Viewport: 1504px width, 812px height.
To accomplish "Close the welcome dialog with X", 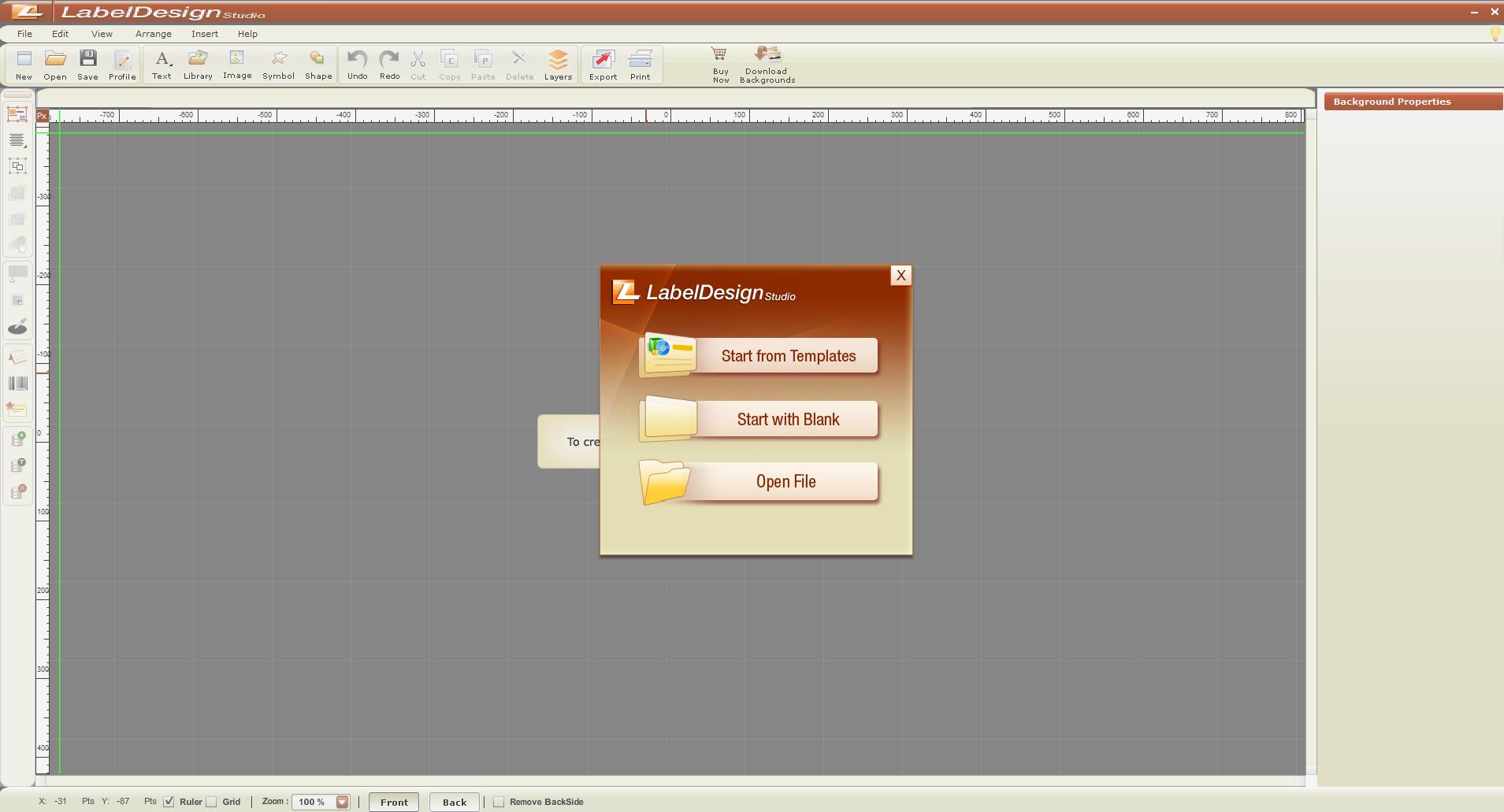I will click(x=901, y=275).
